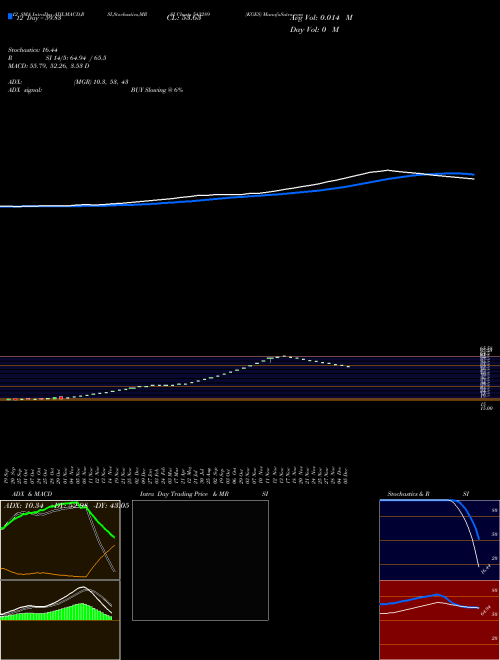Click the '(MGR) 10.3, 53, 43' ADX values

coord(101,82)
